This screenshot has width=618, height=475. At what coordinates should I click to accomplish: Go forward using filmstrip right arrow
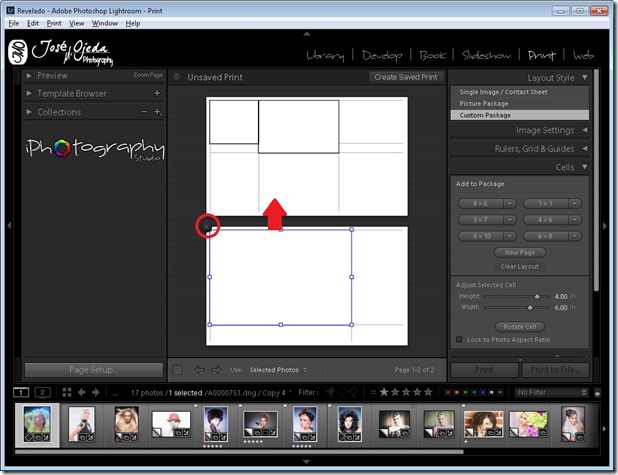(96, 392)
